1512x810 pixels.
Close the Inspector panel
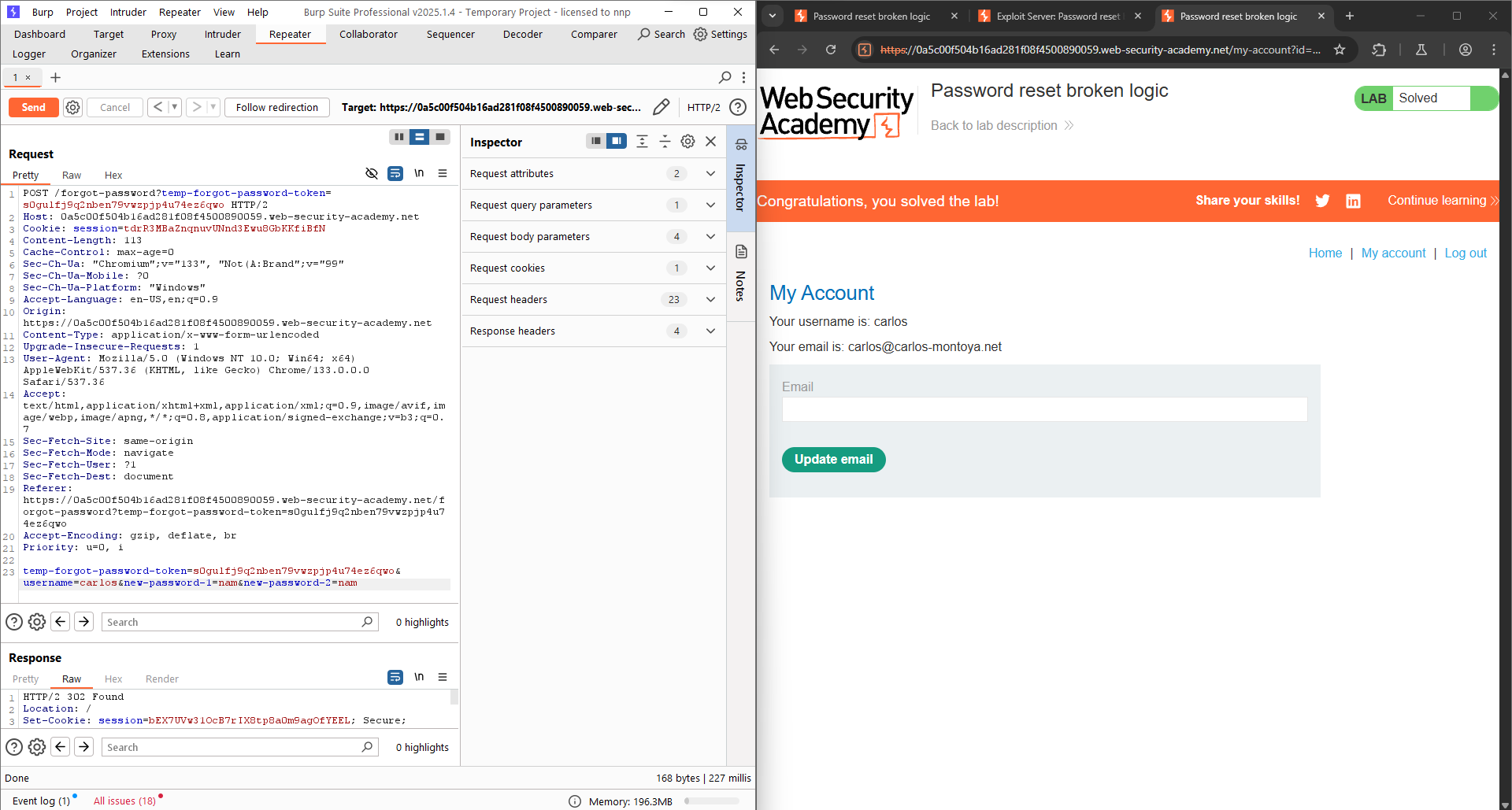710,141
